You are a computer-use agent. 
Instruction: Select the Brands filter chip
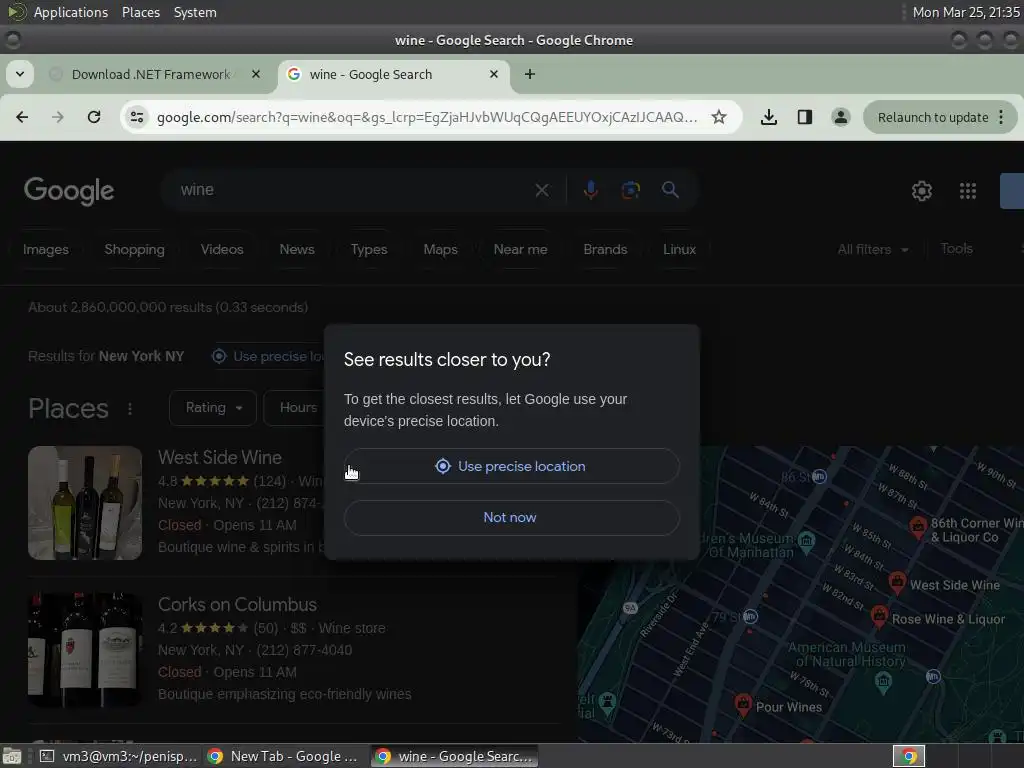click(x=605, y=249)
